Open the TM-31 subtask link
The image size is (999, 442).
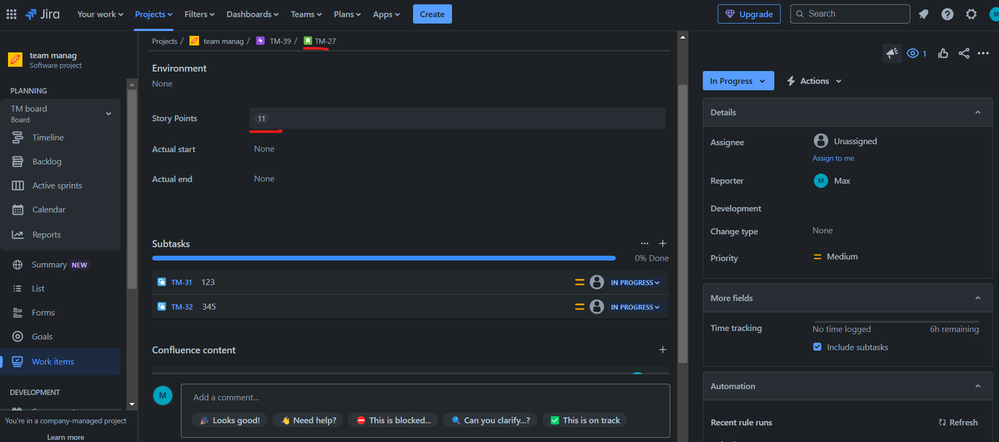182,282
